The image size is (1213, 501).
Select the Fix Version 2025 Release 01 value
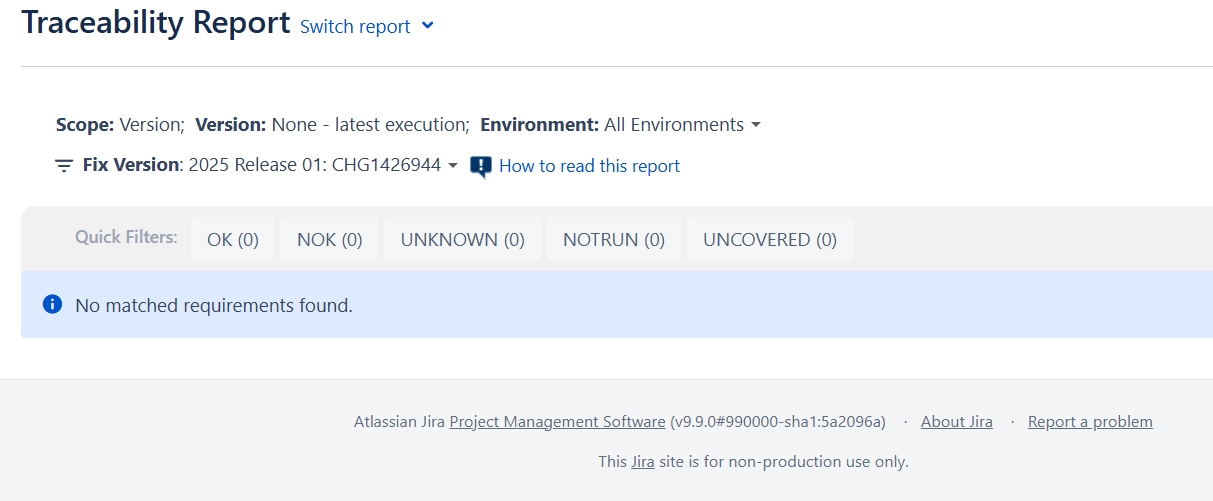(314, 166)
